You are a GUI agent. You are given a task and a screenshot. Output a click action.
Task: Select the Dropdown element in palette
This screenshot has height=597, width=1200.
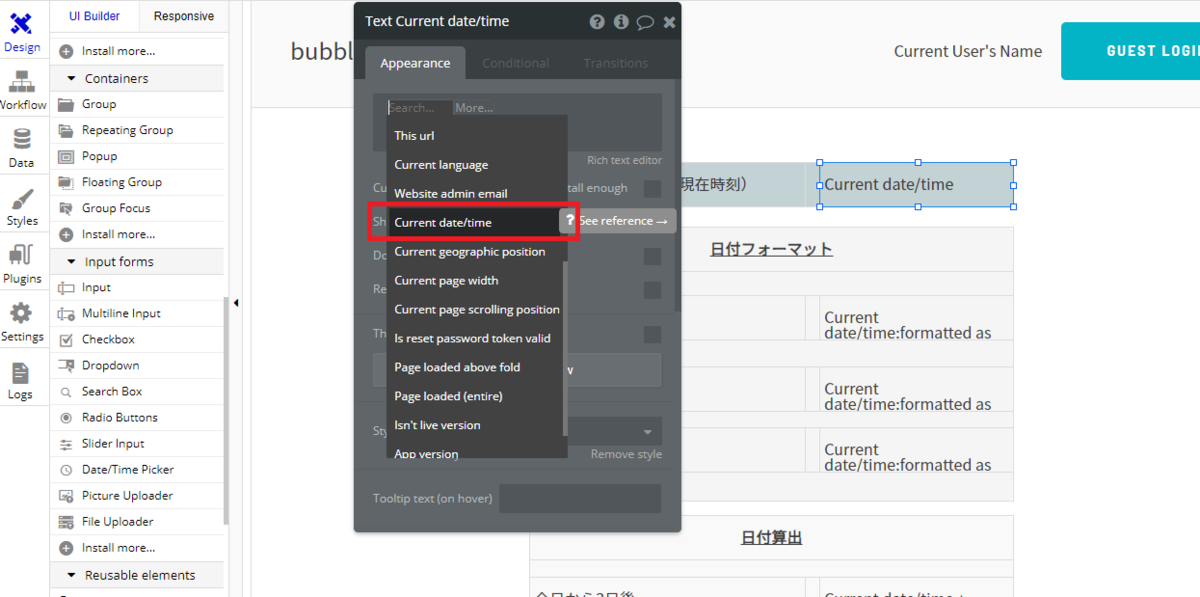tap(138, 365)
